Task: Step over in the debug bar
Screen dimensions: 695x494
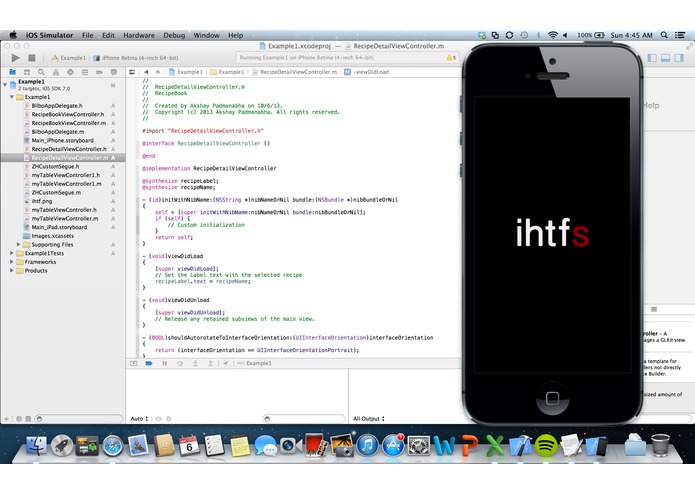Action: [180, 363]
